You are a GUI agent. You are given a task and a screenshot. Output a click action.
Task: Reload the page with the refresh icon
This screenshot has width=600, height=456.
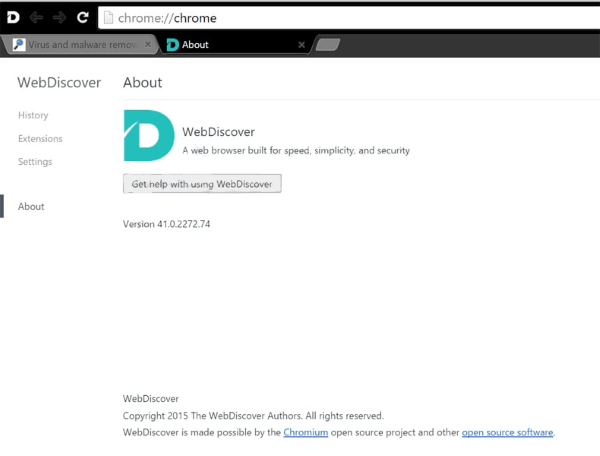(x=83, y=17)
